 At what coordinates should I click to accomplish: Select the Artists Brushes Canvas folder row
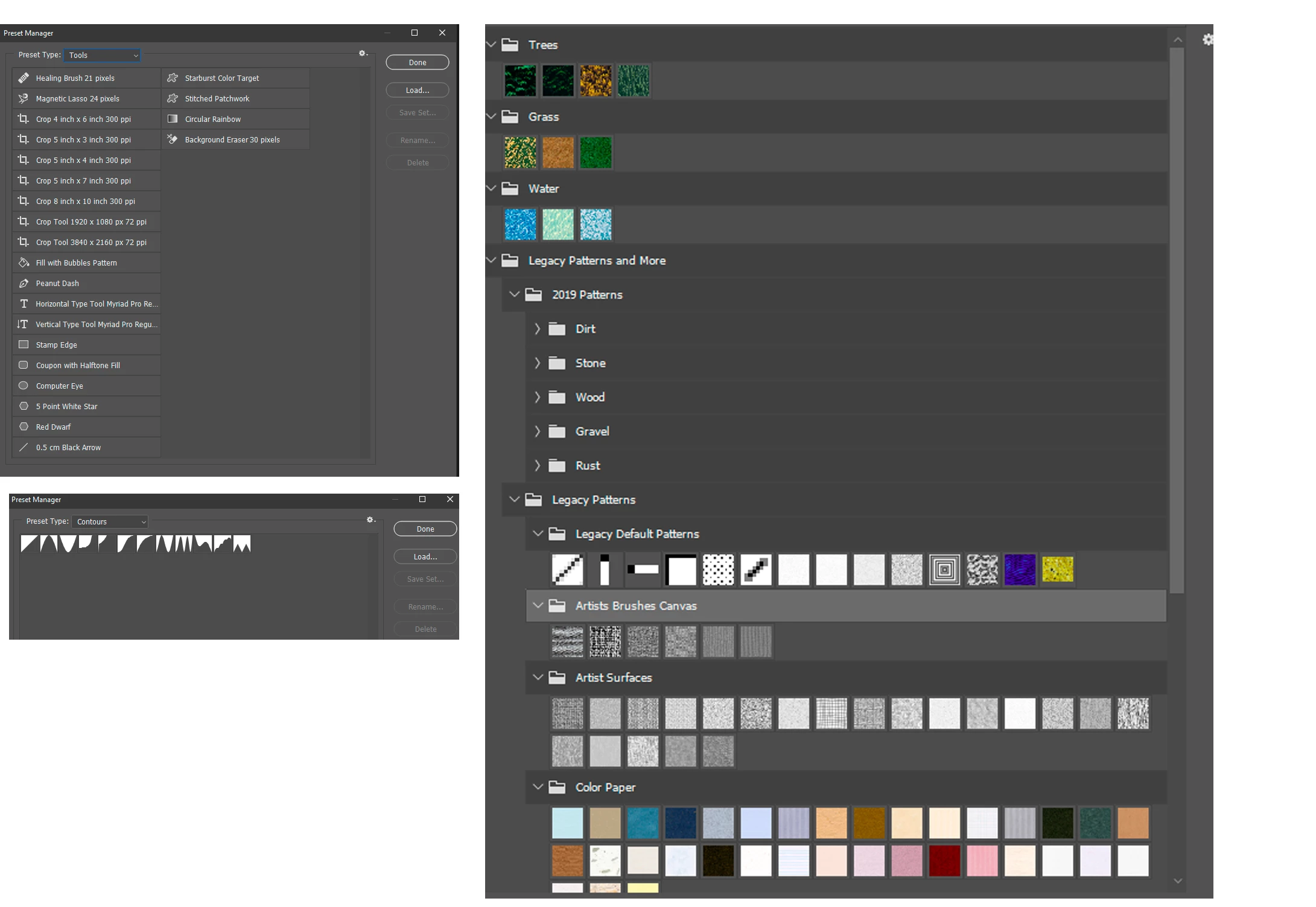pos(635,605)
